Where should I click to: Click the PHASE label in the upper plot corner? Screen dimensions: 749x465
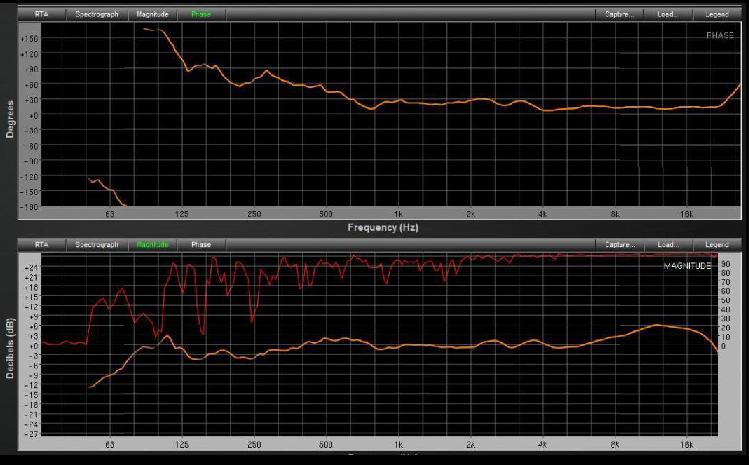click(719, 35)
